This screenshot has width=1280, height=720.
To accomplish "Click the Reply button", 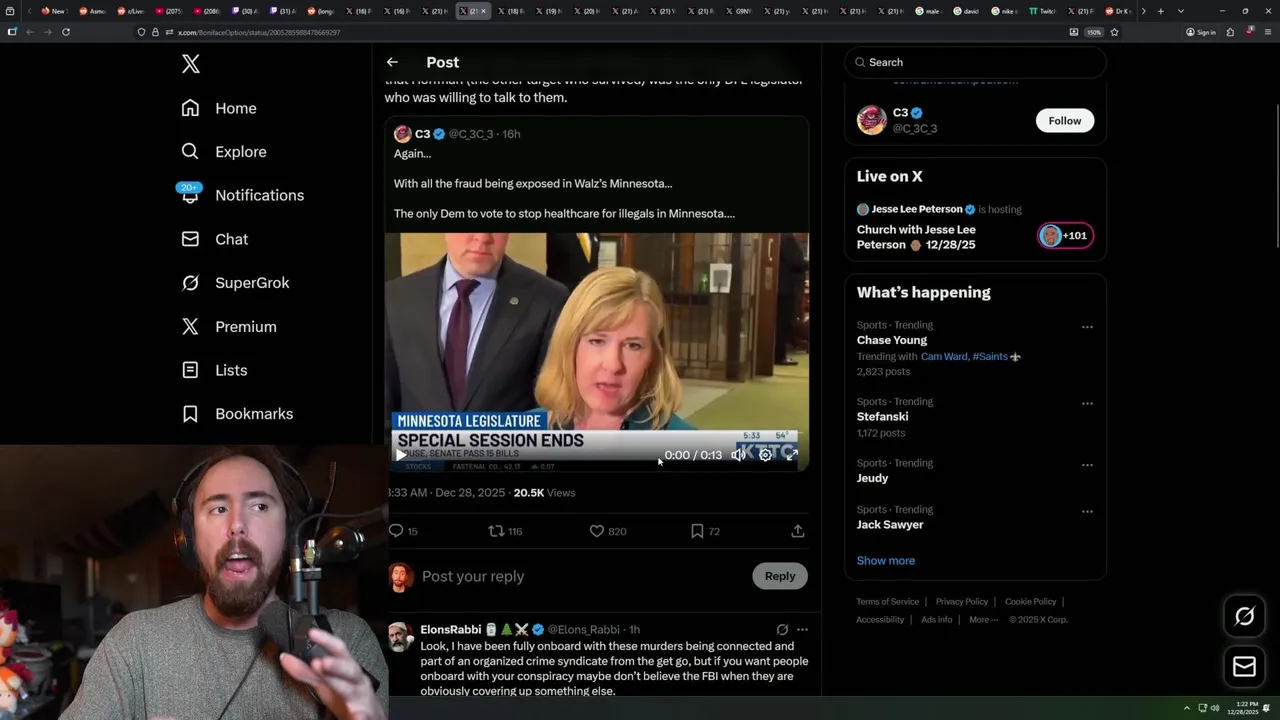I will coord(780,576).
